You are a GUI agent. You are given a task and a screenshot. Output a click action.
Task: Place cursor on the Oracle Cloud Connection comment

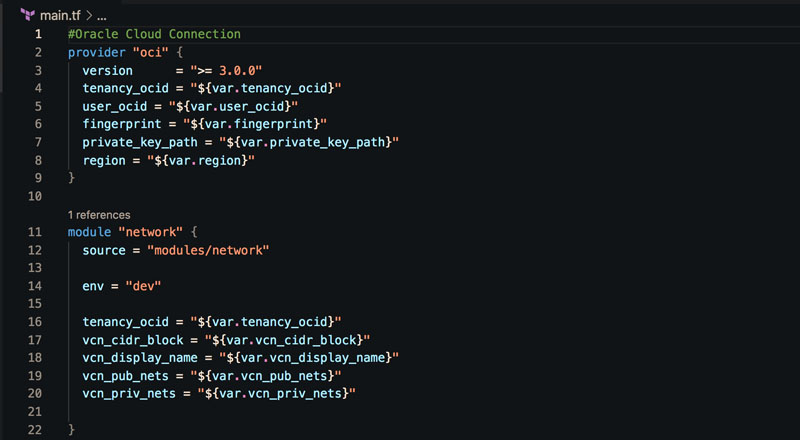154,34
